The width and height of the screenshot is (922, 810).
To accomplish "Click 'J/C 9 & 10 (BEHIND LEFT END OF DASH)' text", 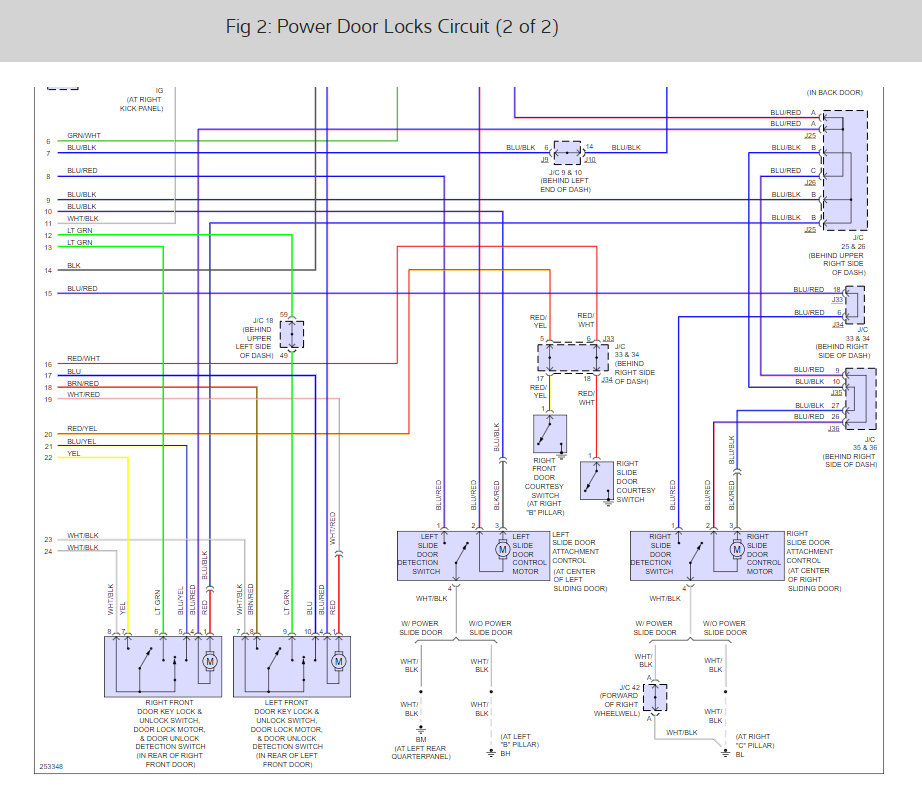I will [x=566, y=181].
